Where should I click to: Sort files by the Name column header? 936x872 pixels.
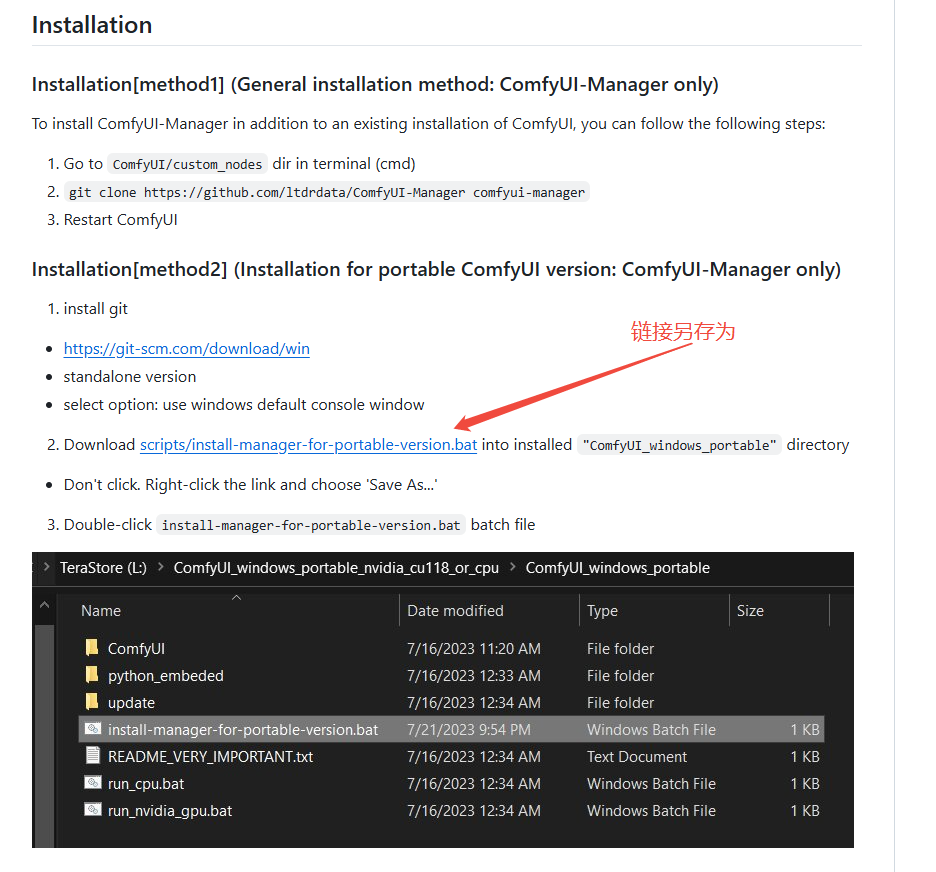(101, 610)
